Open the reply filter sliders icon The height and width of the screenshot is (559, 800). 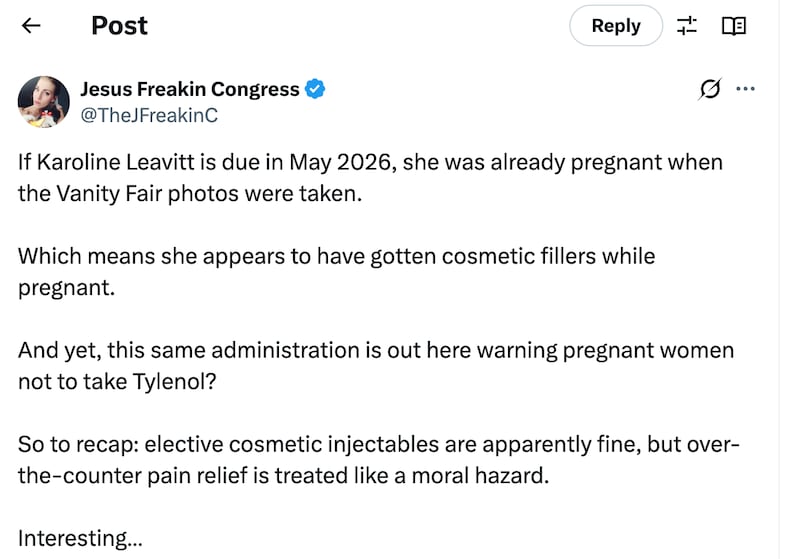(687, 26)
